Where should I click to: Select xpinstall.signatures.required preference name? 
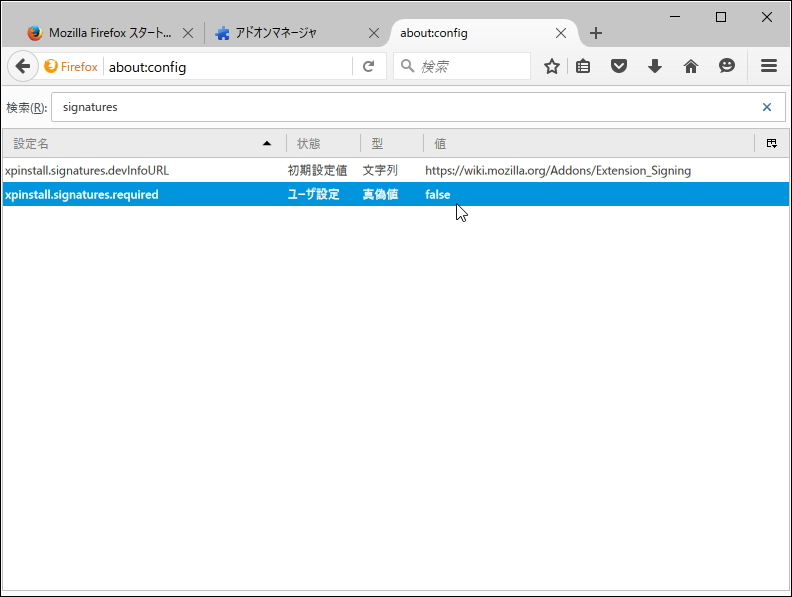(81, 194)
